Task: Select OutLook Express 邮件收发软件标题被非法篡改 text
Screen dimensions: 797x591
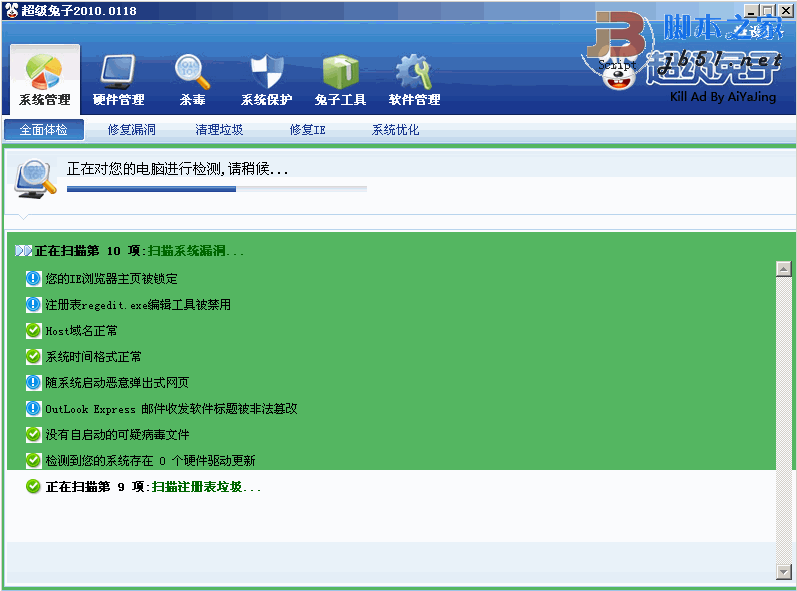Action: click(x=171, y=409)
